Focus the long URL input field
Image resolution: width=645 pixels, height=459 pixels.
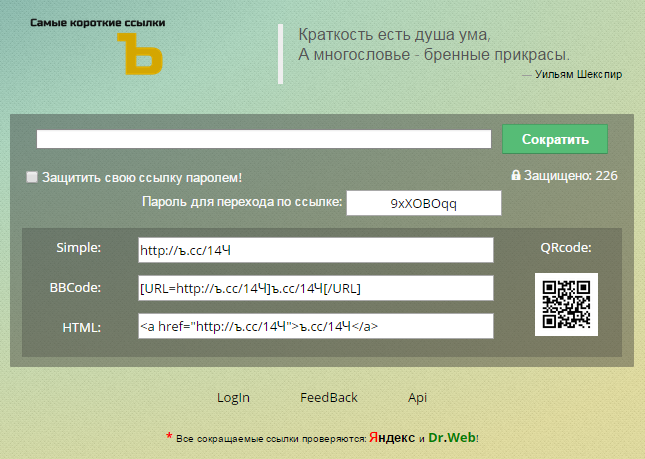pyautogui.click(x=264, y=139)
